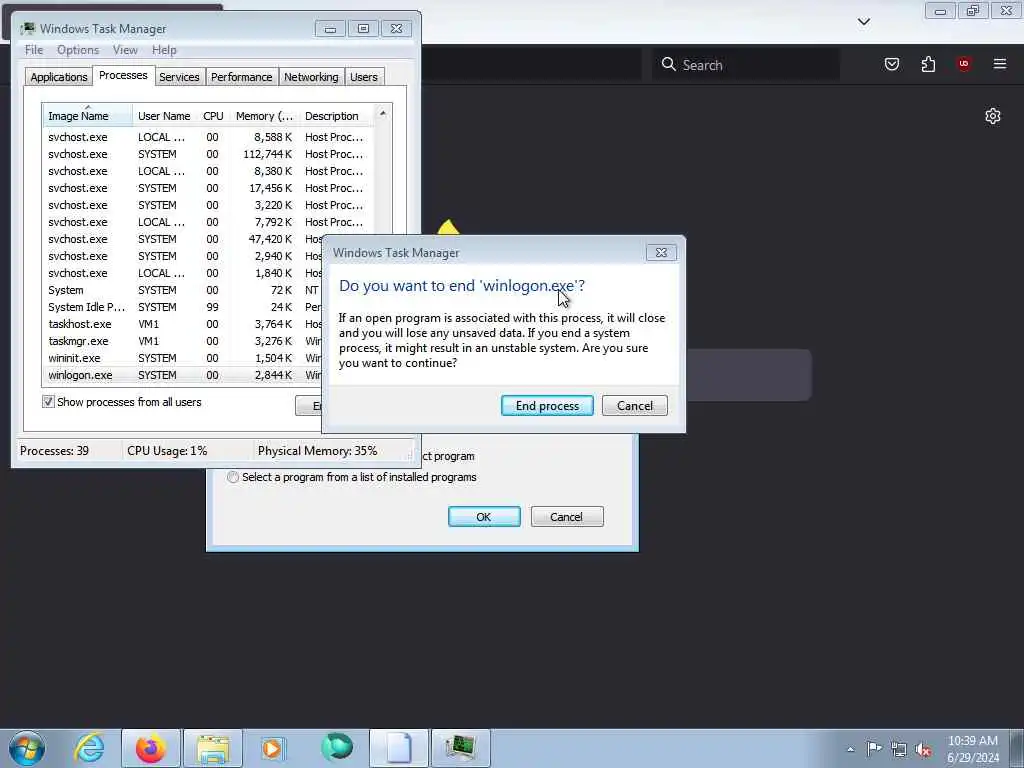Sort processes by Image Name column
This screenshot has height=768, width=1024.
(x=88, y=116)
